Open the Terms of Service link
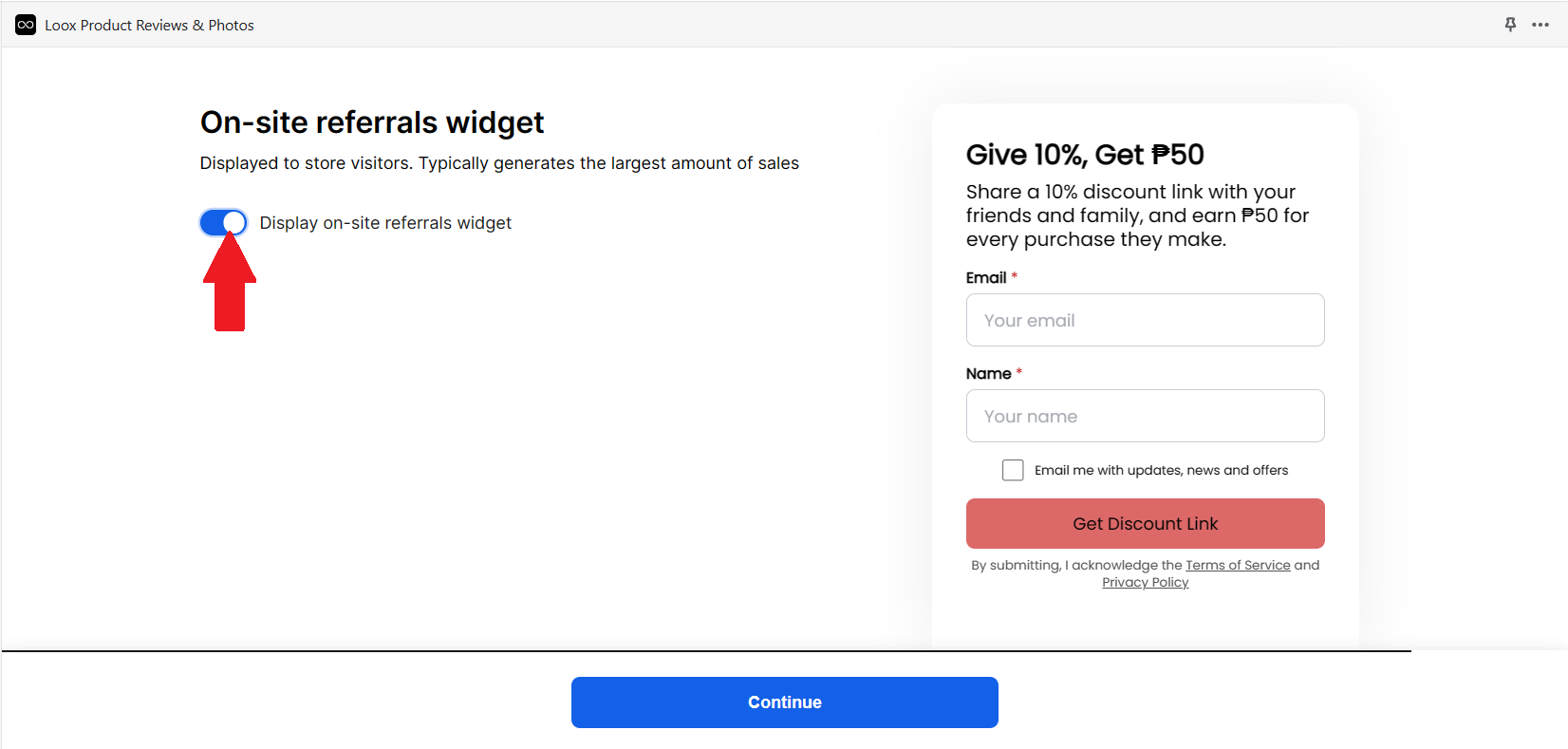This screenshot has height=749, width=1568. [1238, 565]
